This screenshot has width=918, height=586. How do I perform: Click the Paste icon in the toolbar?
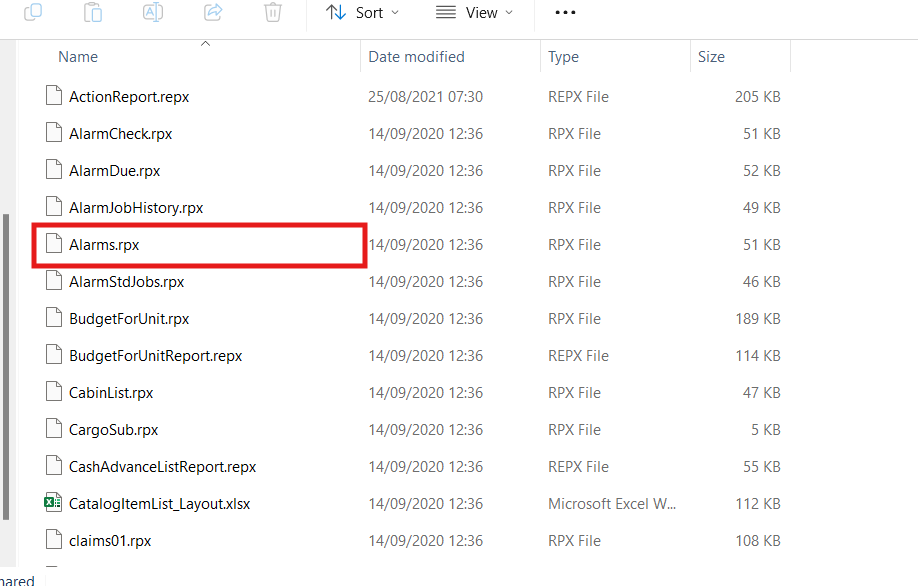pyautogui.click(x=93, y=12)
